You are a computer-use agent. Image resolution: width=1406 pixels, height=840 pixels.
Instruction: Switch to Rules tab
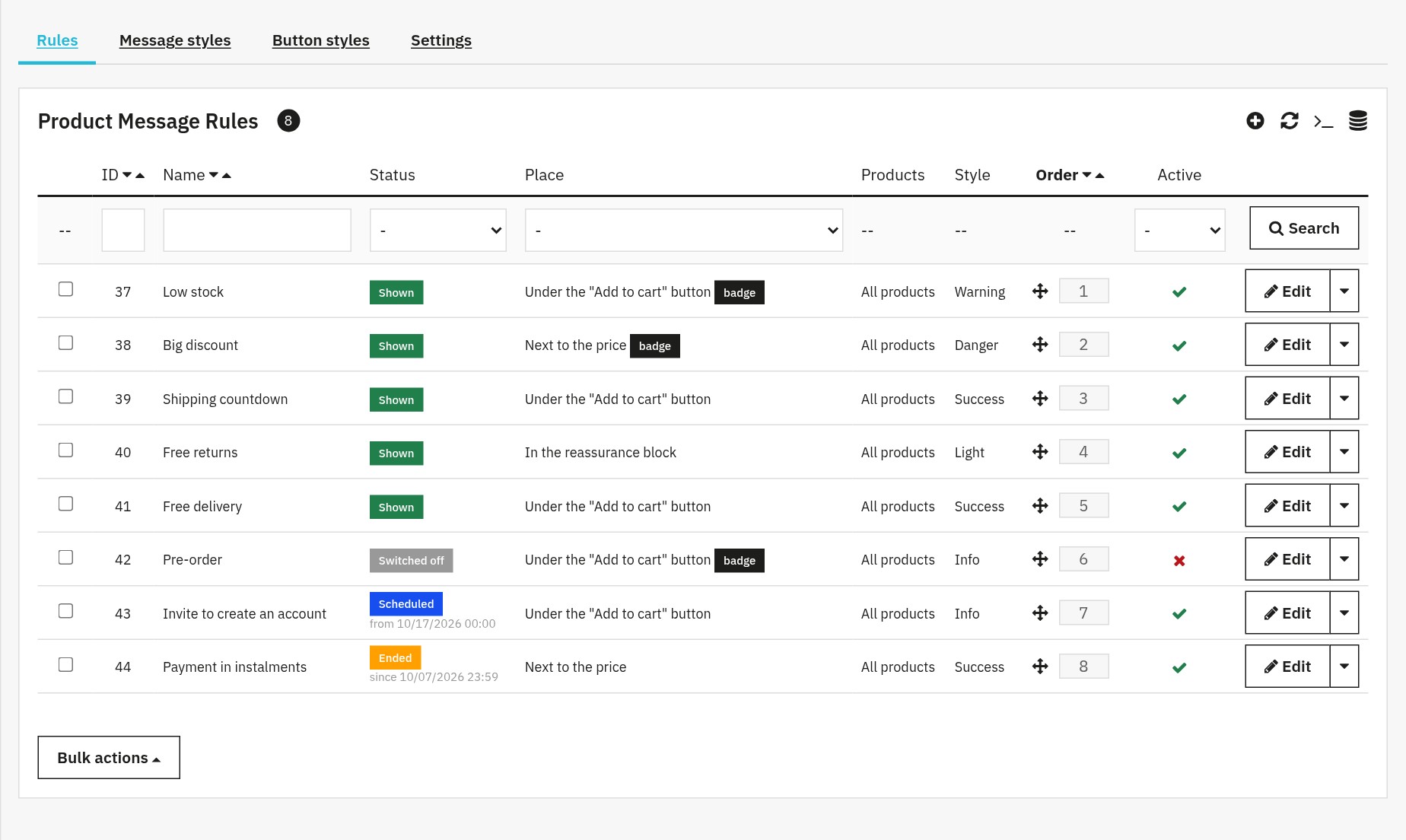[57, 40]
